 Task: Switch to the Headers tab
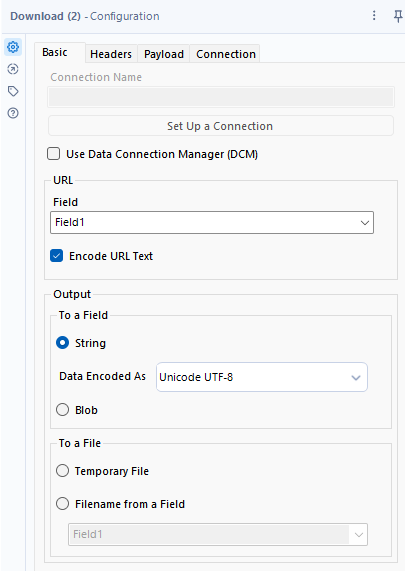[x=111, y=54]
